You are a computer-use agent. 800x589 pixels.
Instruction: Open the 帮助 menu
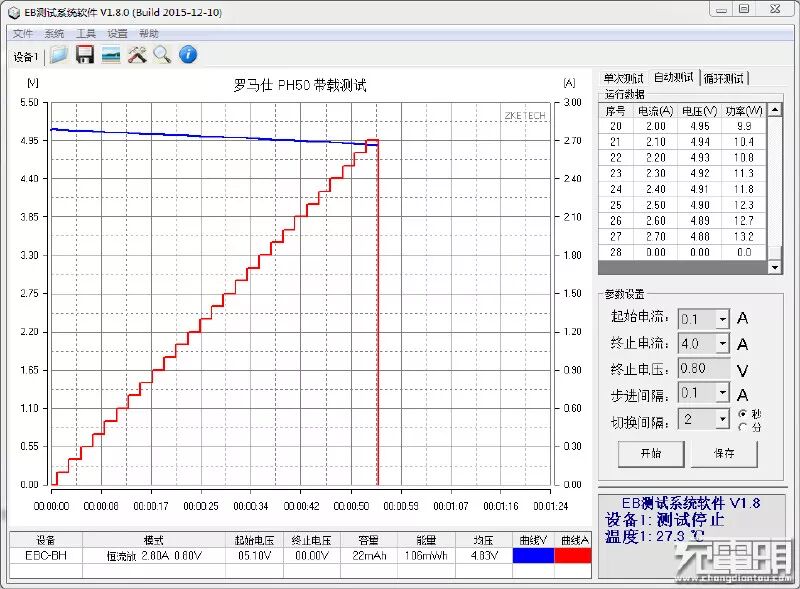point(148,34)
